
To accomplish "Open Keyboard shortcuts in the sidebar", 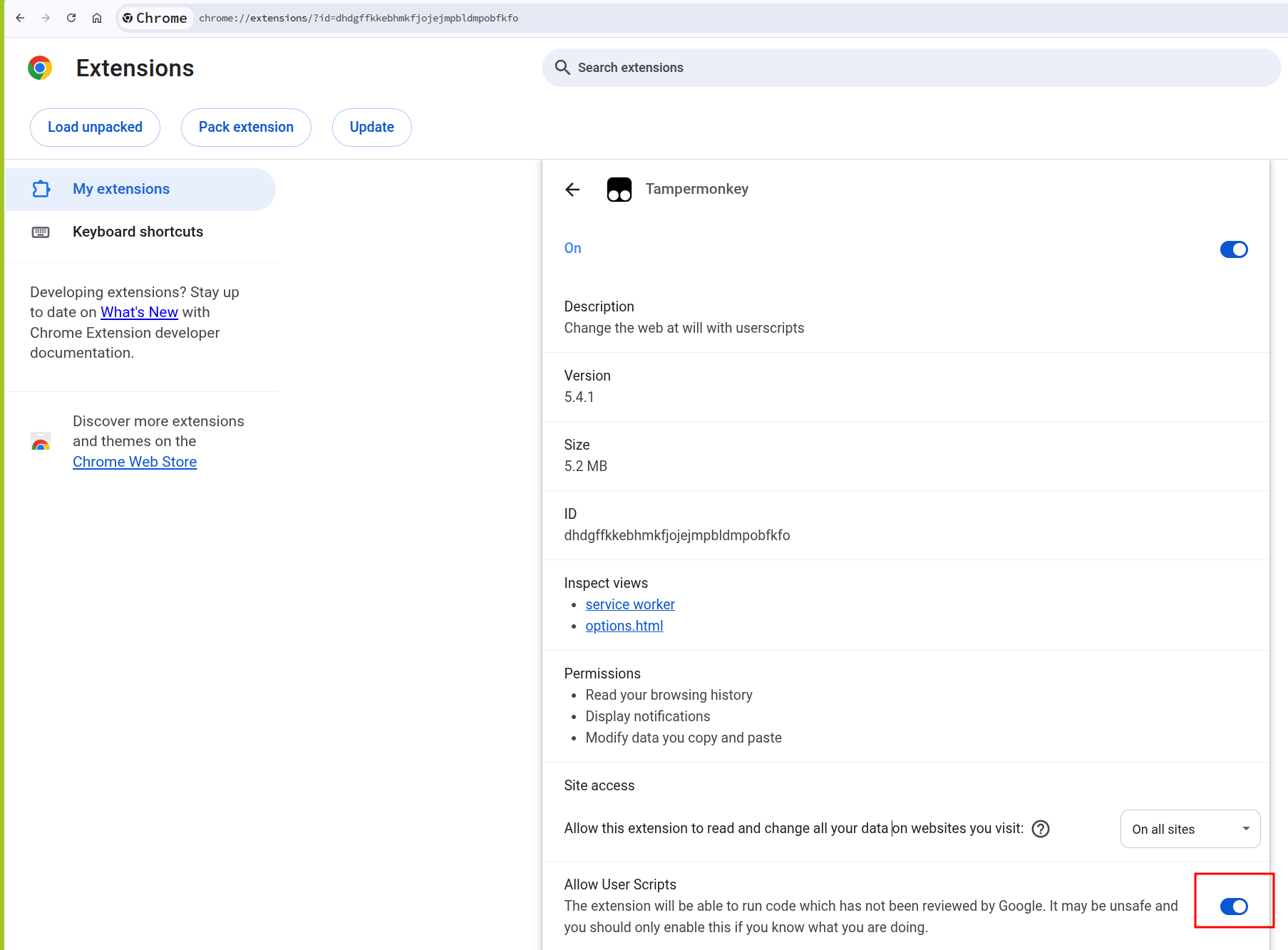I will coord(138,232).
